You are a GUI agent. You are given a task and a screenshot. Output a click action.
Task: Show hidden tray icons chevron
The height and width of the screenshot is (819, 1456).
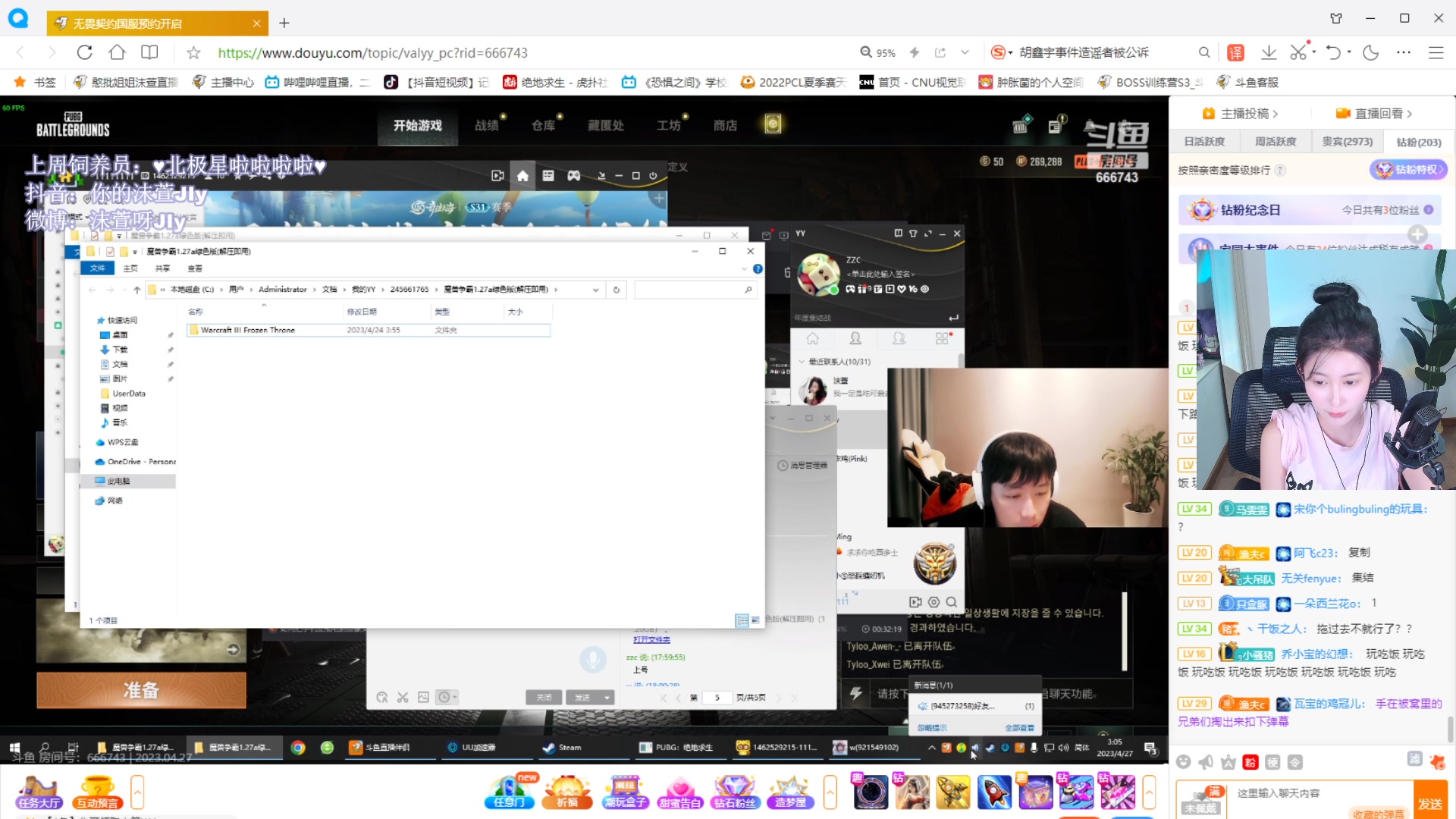tap(931, 748)
